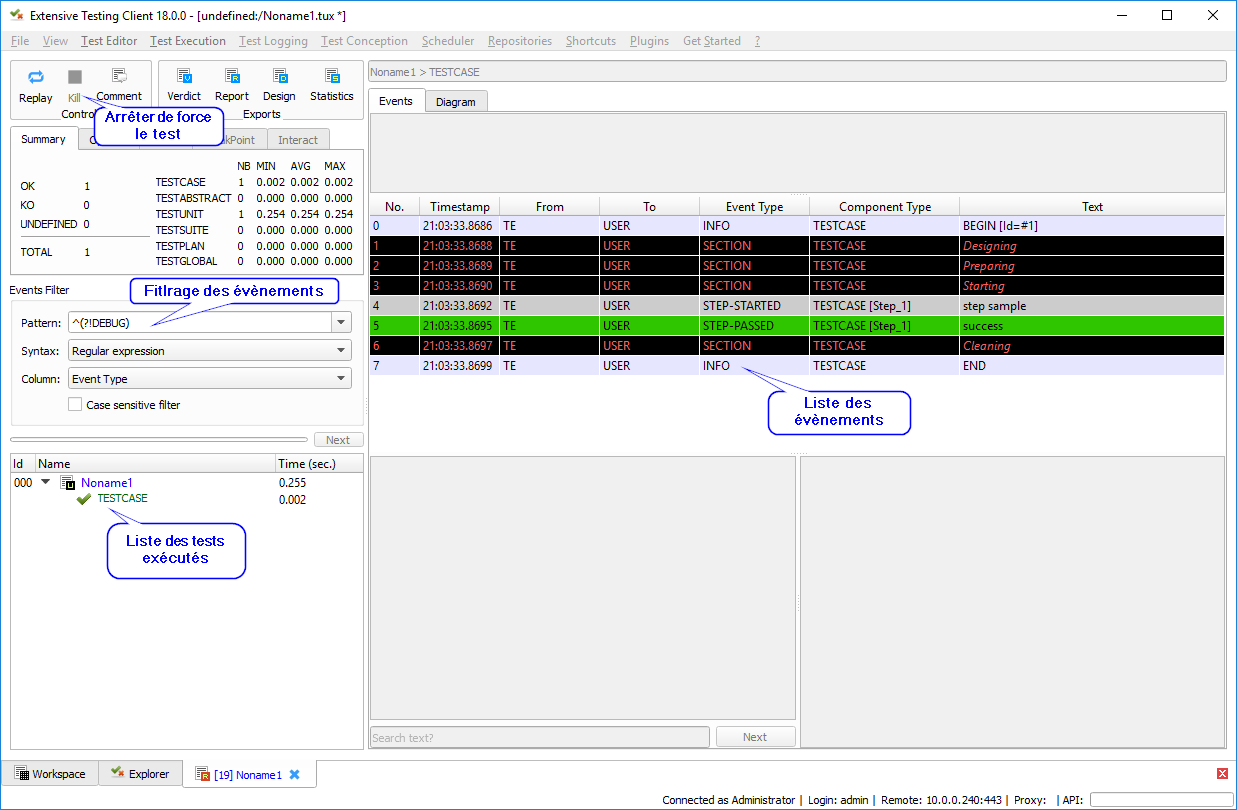1237x810 pixels.
Task: Open the Plugins menu
Action: coord(650,41)
